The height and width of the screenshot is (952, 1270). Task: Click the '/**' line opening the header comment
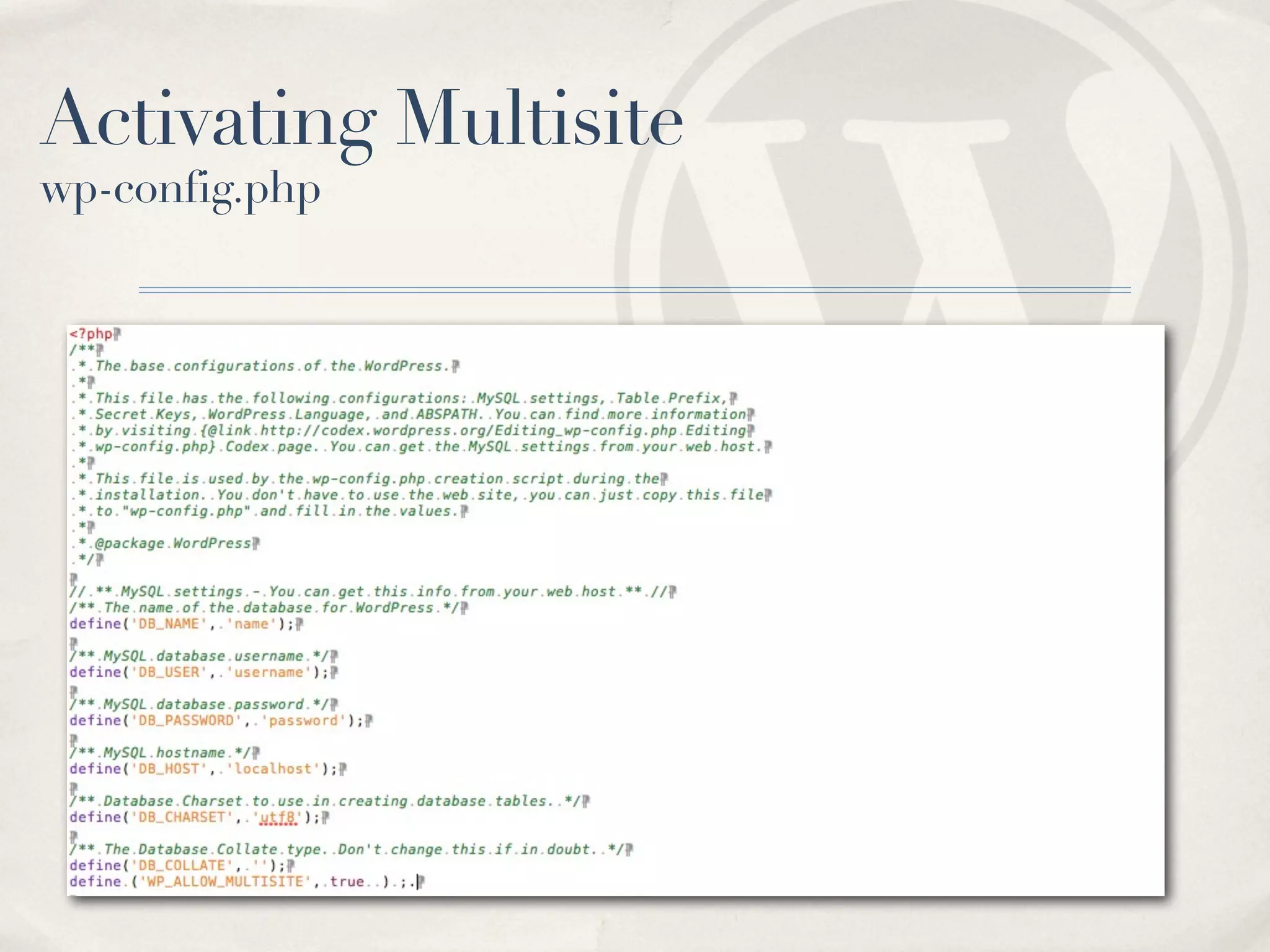(x=86, y=350)
